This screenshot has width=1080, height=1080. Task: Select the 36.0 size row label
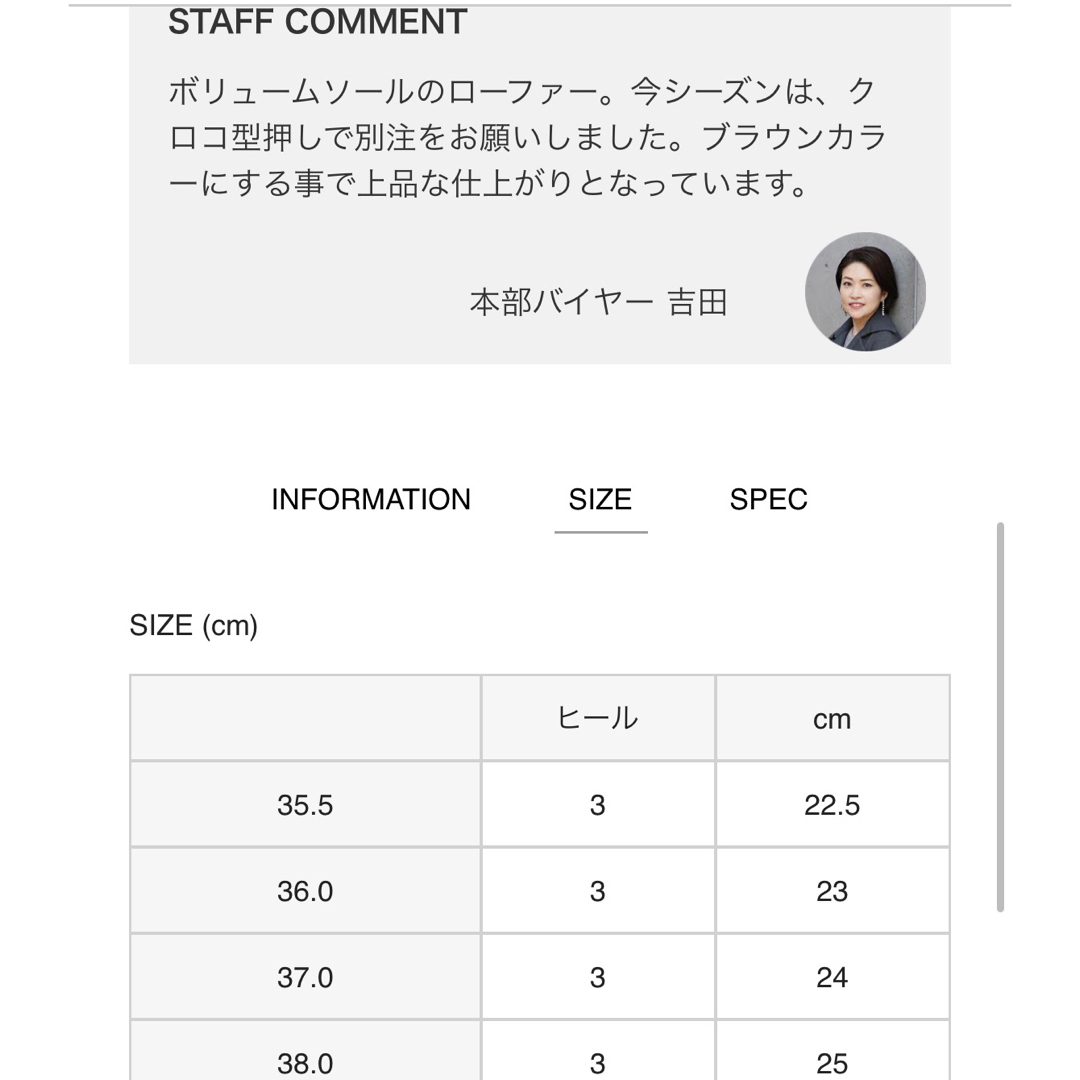click(x=305, y=891)
